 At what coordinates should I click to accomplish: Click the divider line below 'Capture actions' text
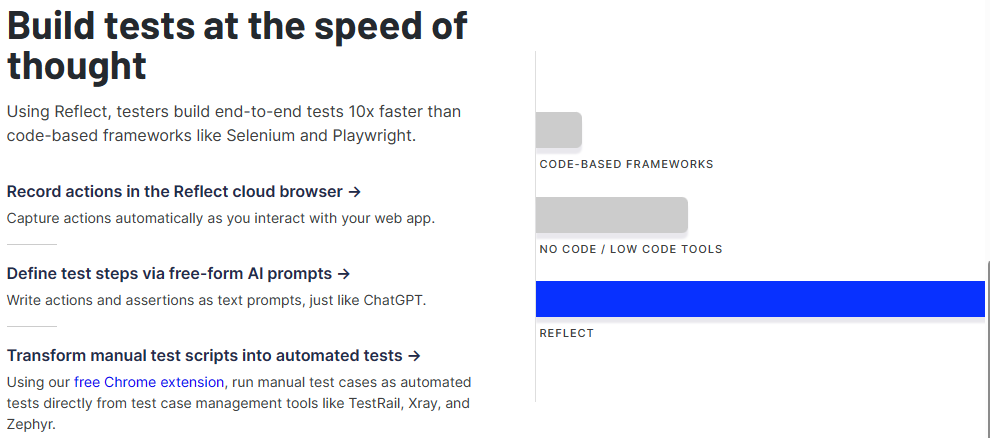[x=32, y=244]
